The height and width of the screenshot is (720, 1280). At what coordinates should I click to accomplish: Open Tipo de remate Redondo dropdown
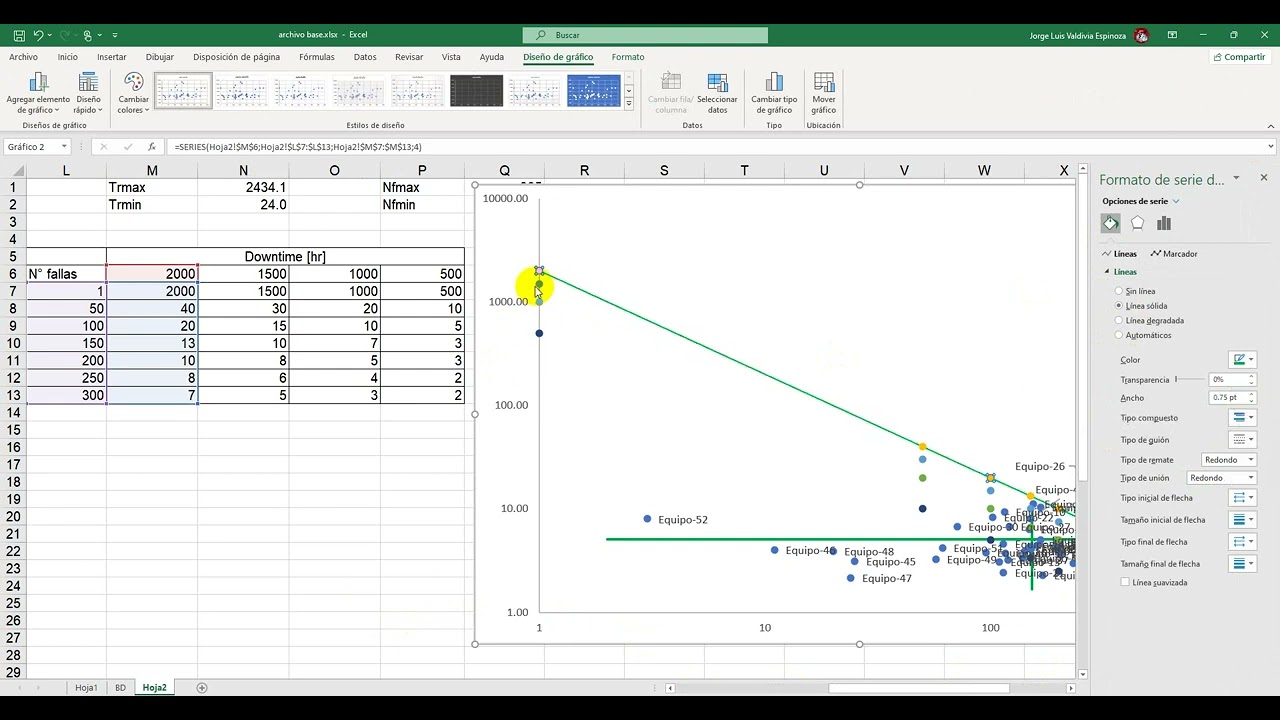[1229, 460]
